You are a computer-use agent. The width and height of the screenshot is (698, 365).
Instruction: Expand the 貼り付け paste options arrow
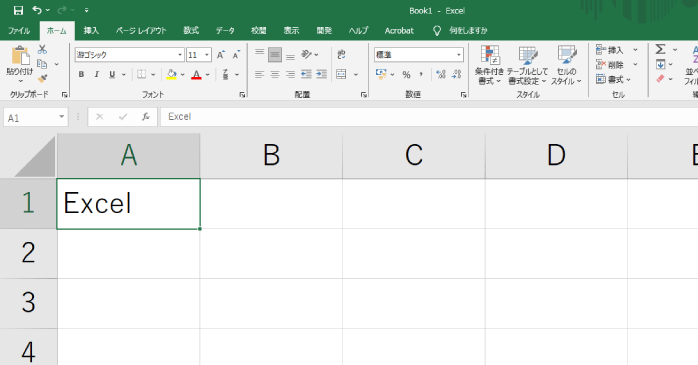click(x=20, y=81)
